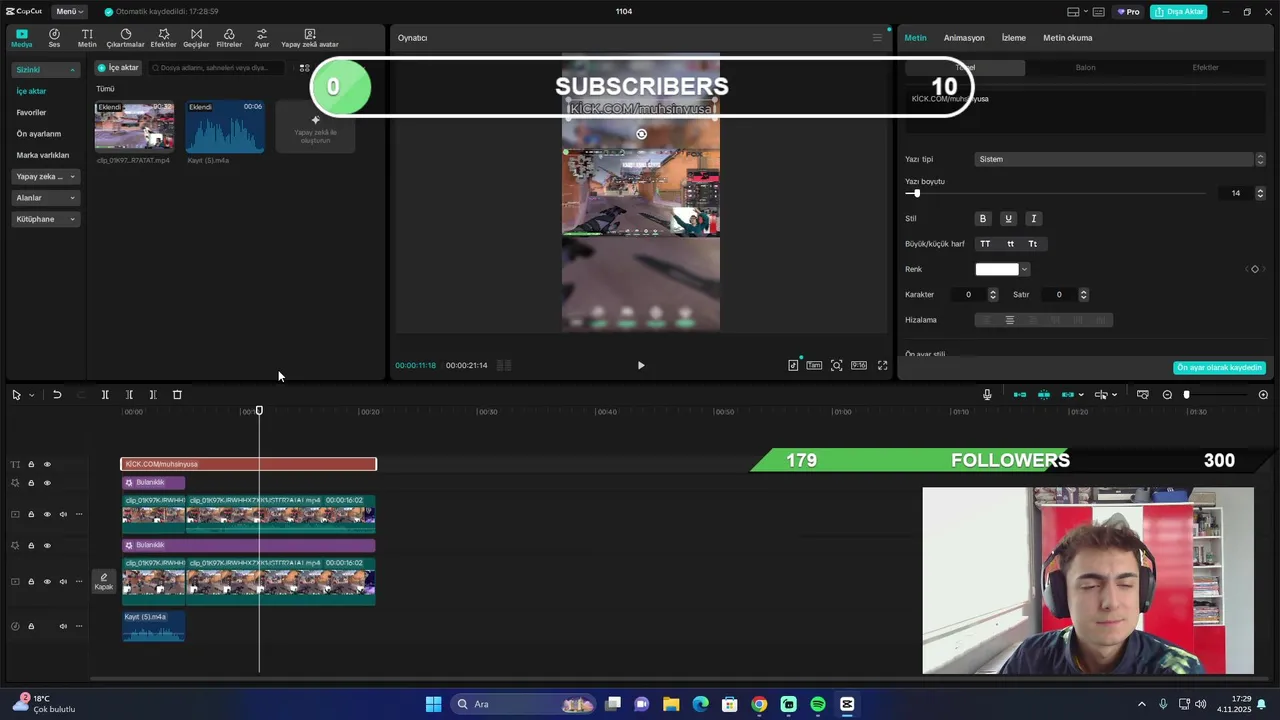Screen dimensions: 1280x720
Task: Select the Ön ayarlarım sidebar item
Action: [38, 133]
